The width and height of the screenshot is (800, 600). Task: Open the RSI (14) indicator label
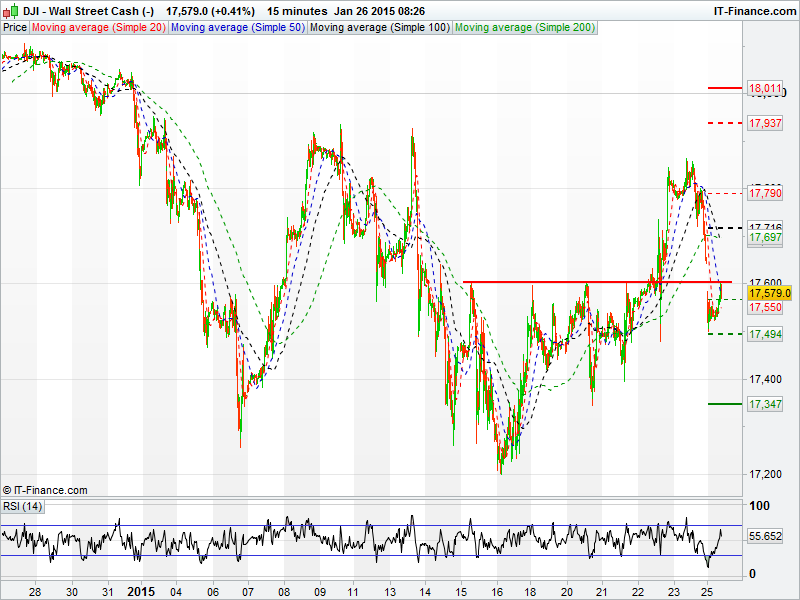[x=23, y=506]
